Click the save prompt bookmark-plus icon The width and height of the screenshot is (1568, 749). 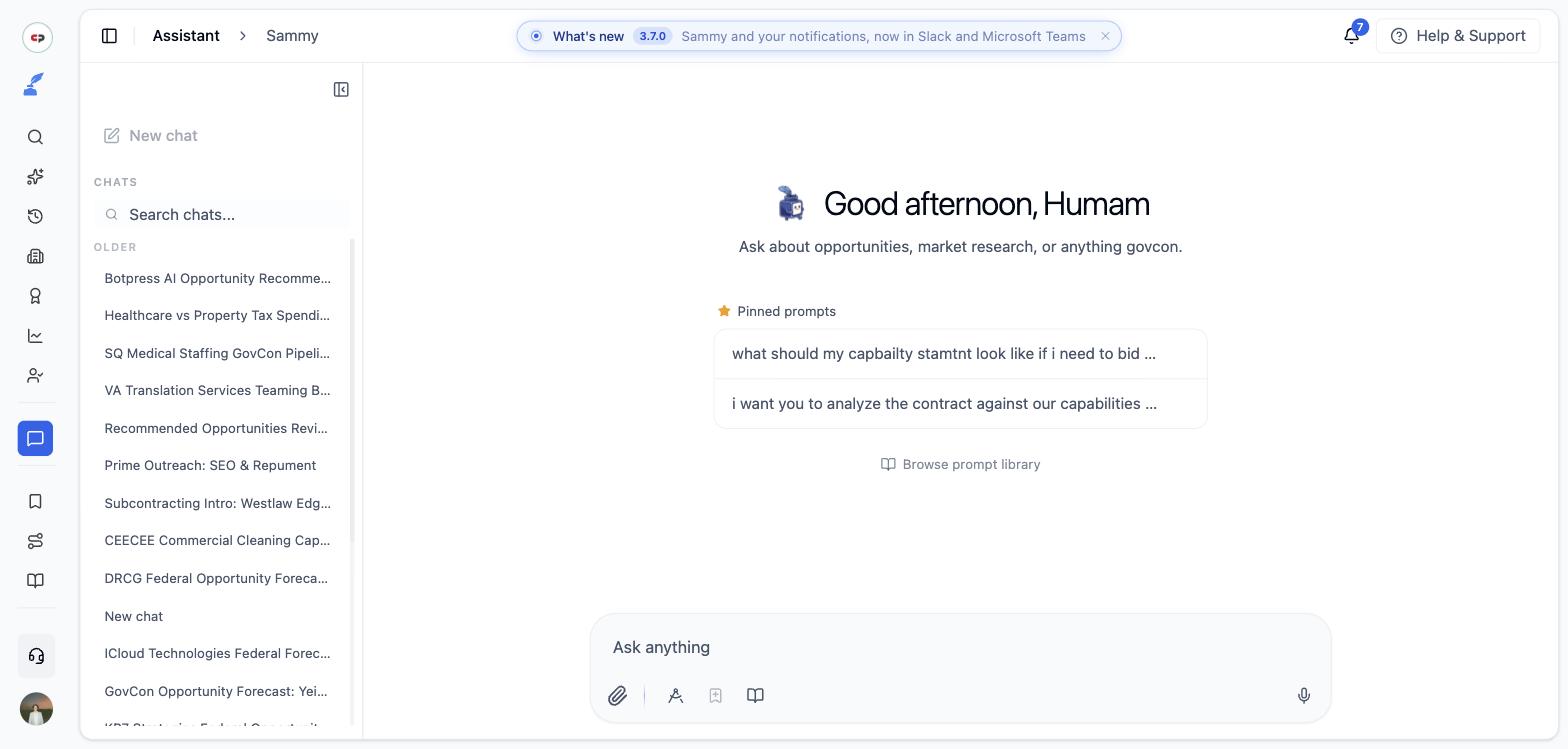click(716, 696)
